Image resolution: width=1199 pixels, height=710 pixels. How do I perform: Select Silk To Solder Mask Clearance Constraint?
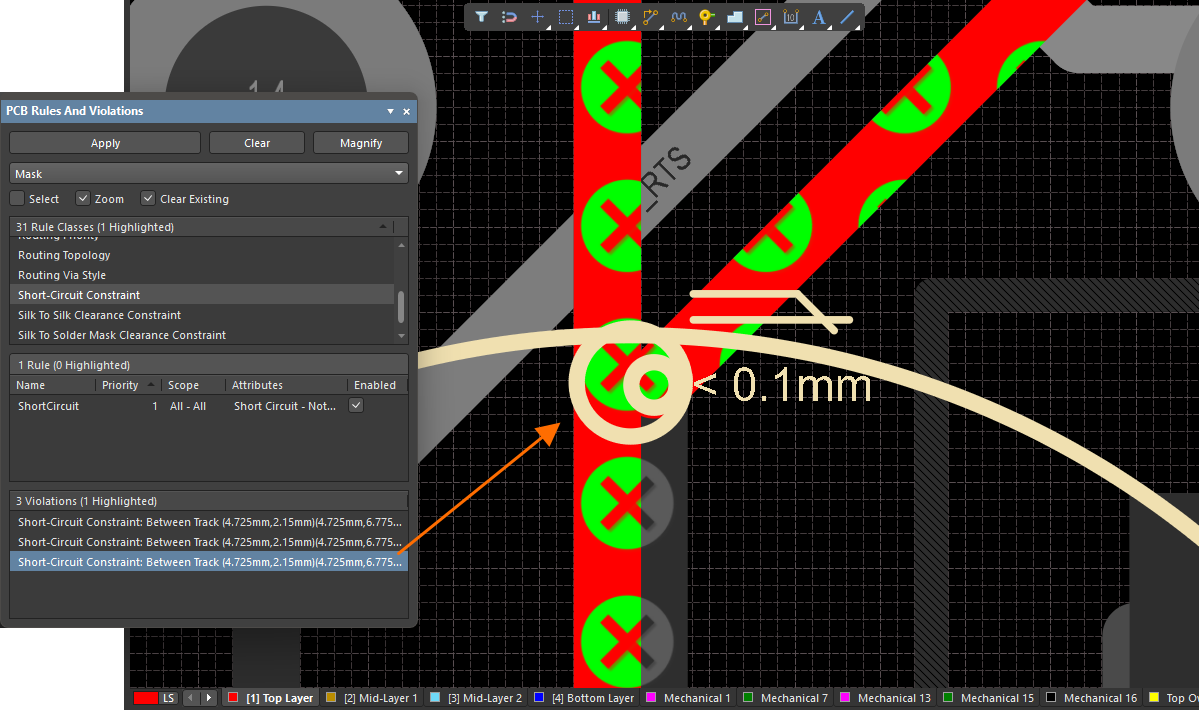click(203, 335)
